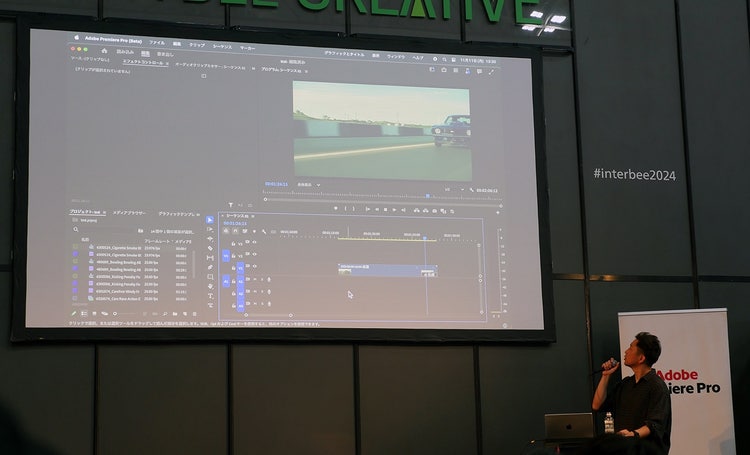Toggle V2 track output eye
The height and width of the screenshot is (455, 750).
coord(254,254)
